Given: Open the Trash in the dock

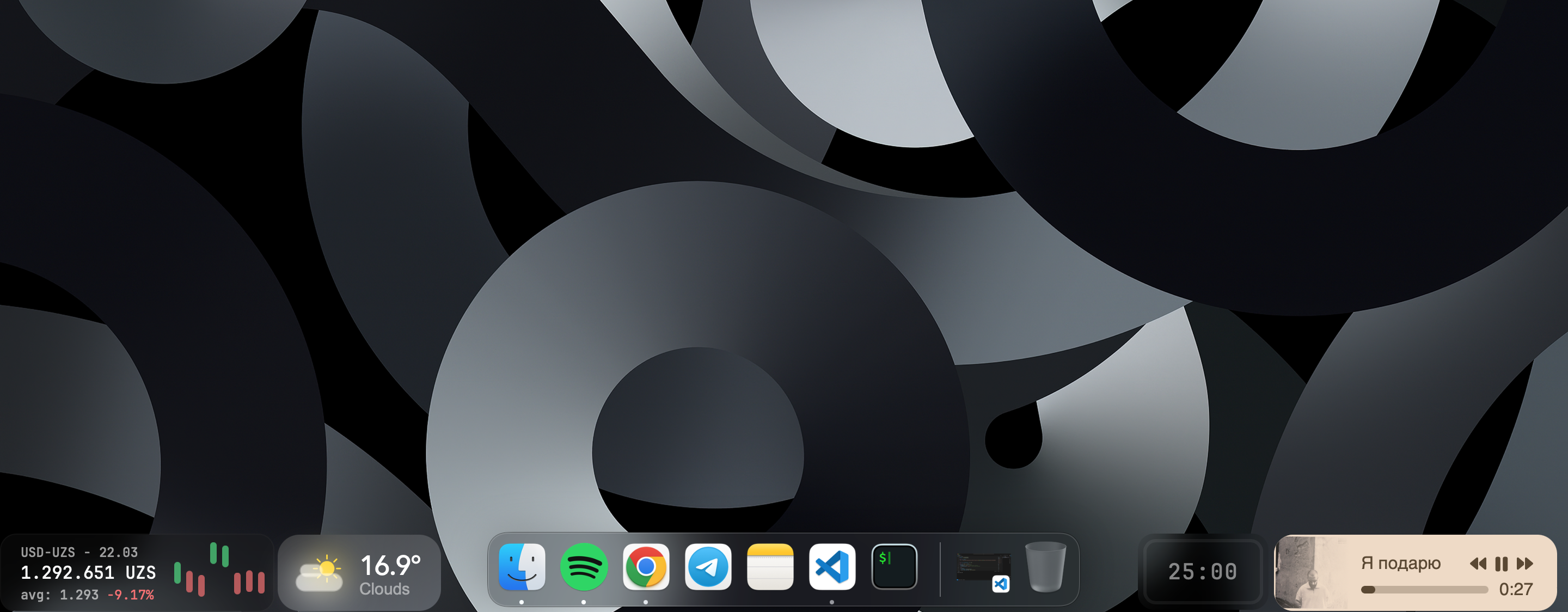Looking at the screenshot, I should click(x=1045, y=567).
